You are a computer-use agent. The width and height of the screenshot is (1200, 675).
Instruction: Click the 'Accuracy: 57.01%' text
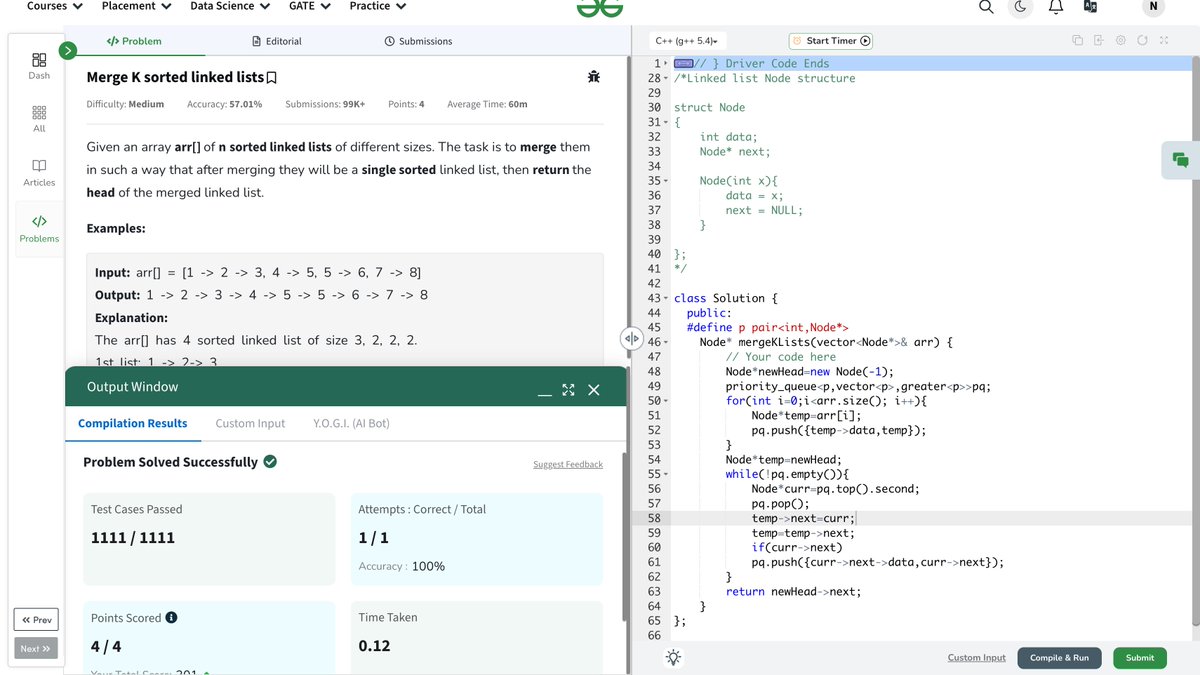pos(225,104)
